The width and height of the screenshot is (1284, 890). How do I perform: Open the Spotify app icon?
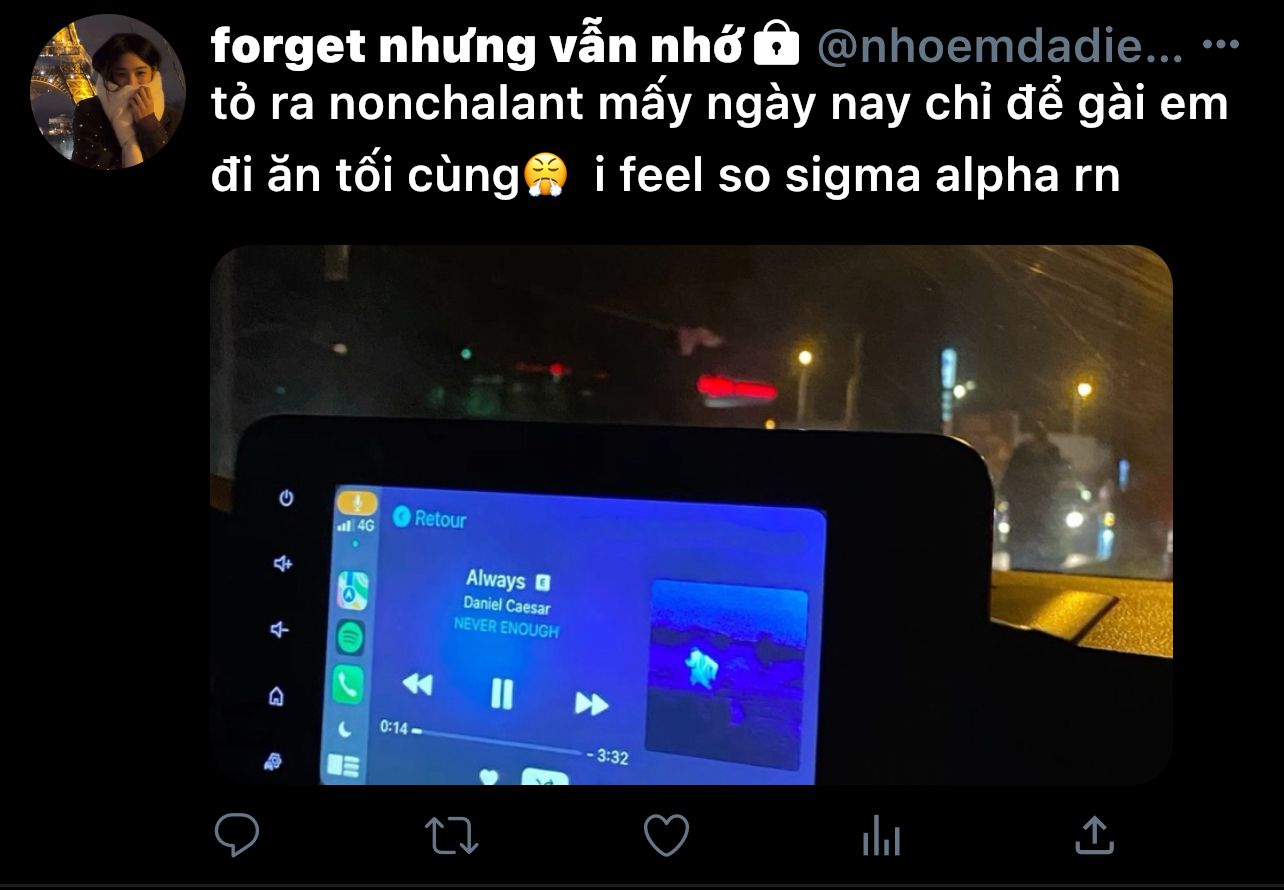[350, 636]
